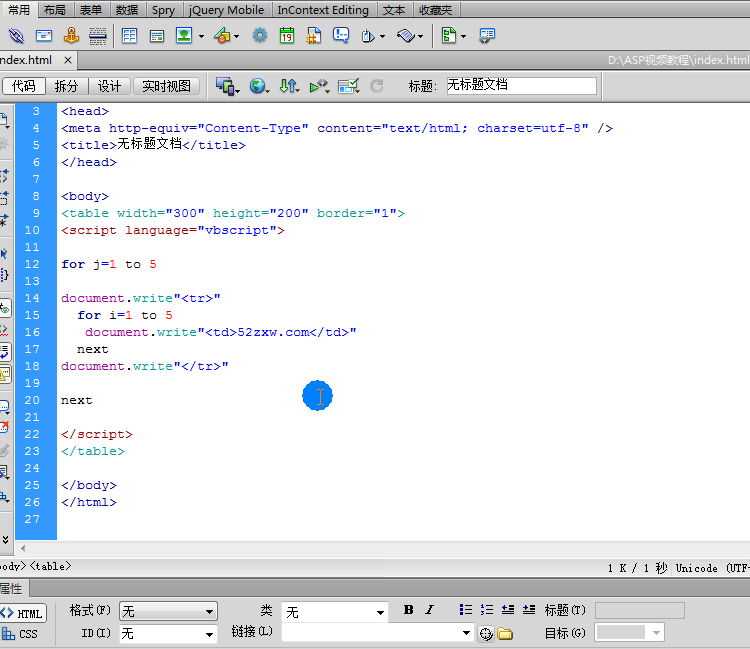This screenshot has height=649, width=750.
Task: Insert a Table
Action: pyautogui.click(x=130, y=36)
